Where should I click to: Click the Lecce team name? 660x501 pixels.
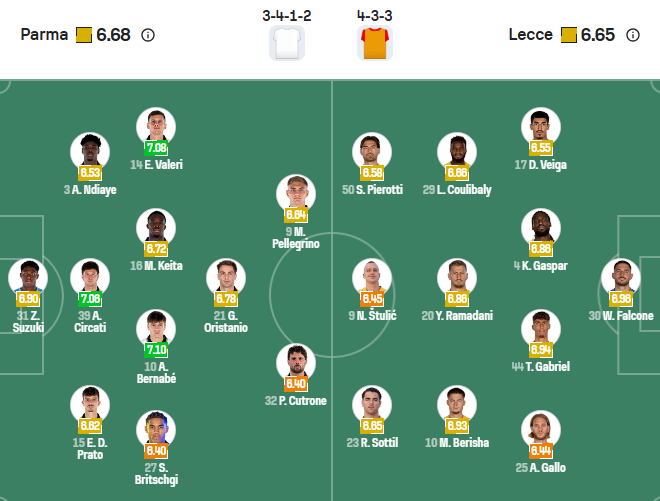click(x=530, y=35)
